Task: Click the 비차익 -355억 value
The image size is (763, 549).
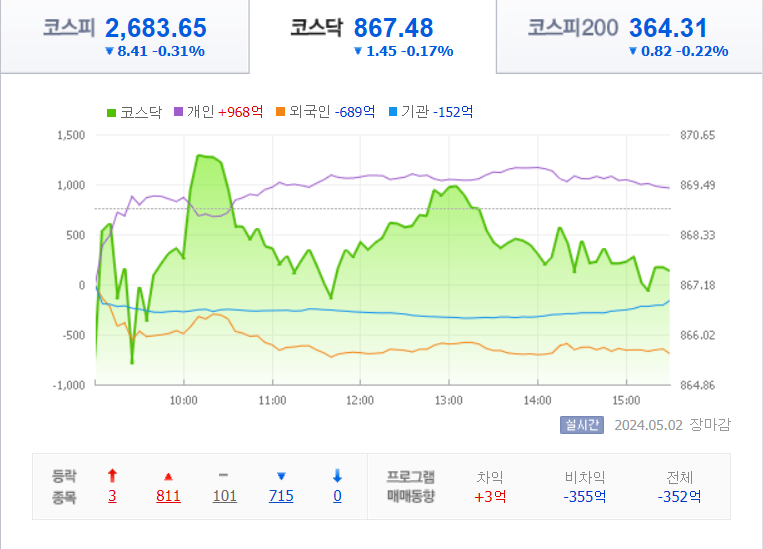Action: coord(584,496)
